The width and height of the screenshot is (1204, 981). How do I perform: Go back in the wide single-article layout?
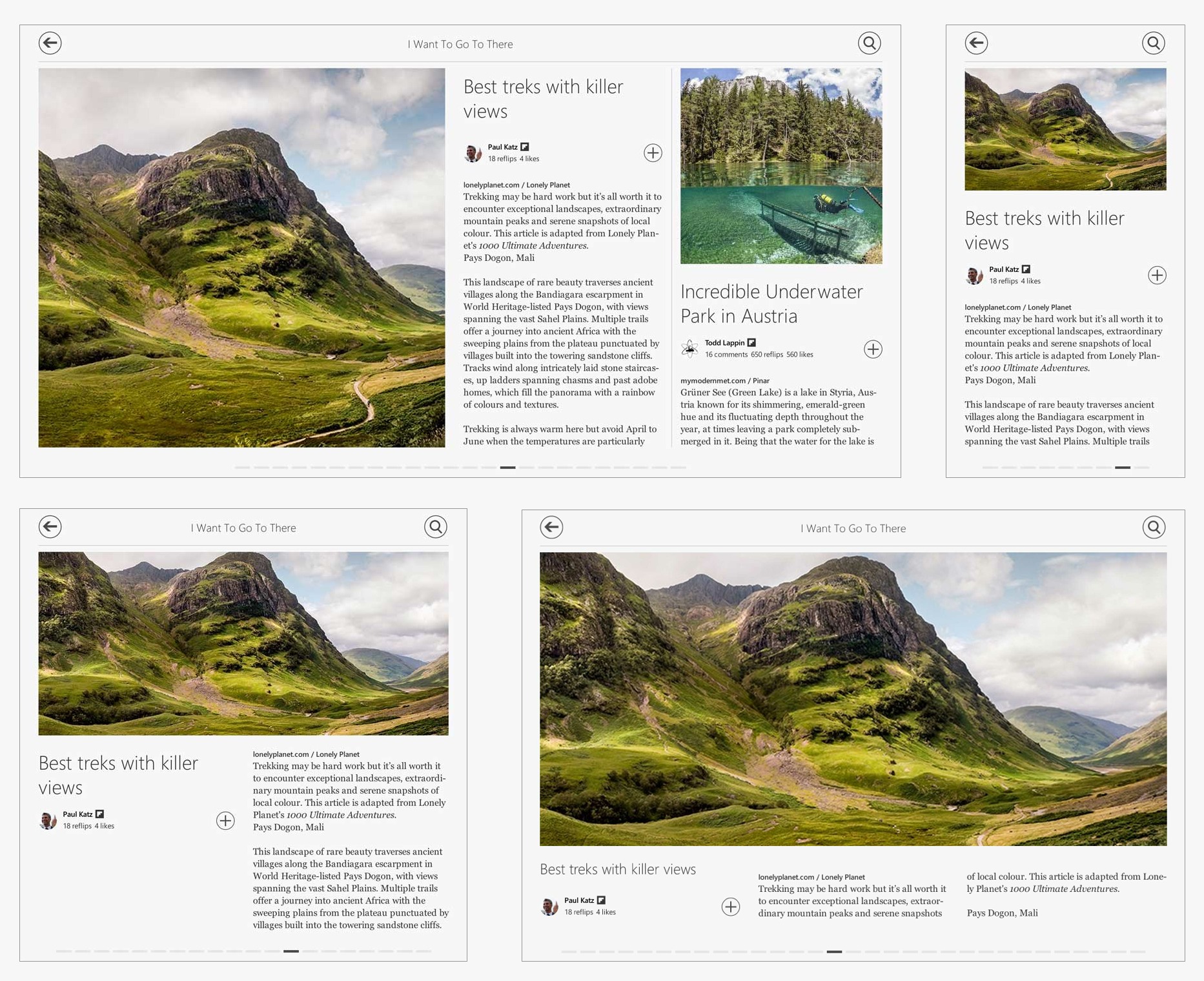tap(551, 528)
